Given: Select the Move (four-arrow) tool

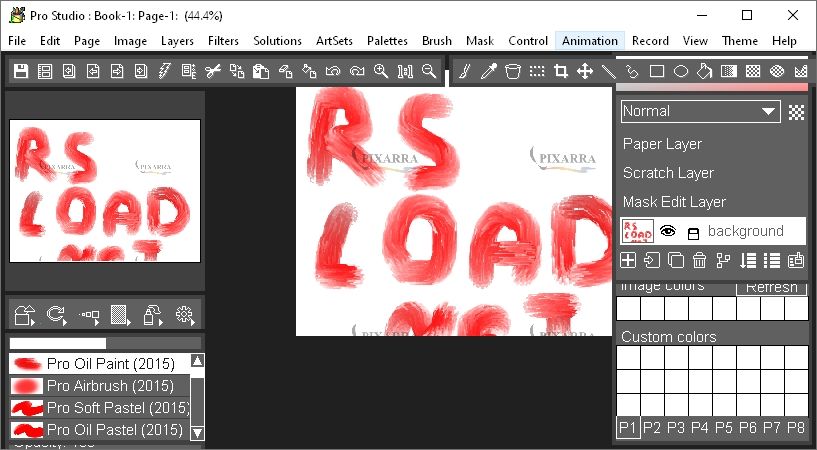Looking at the screenshot, I should pyautogui.click(x=585, y=71).
